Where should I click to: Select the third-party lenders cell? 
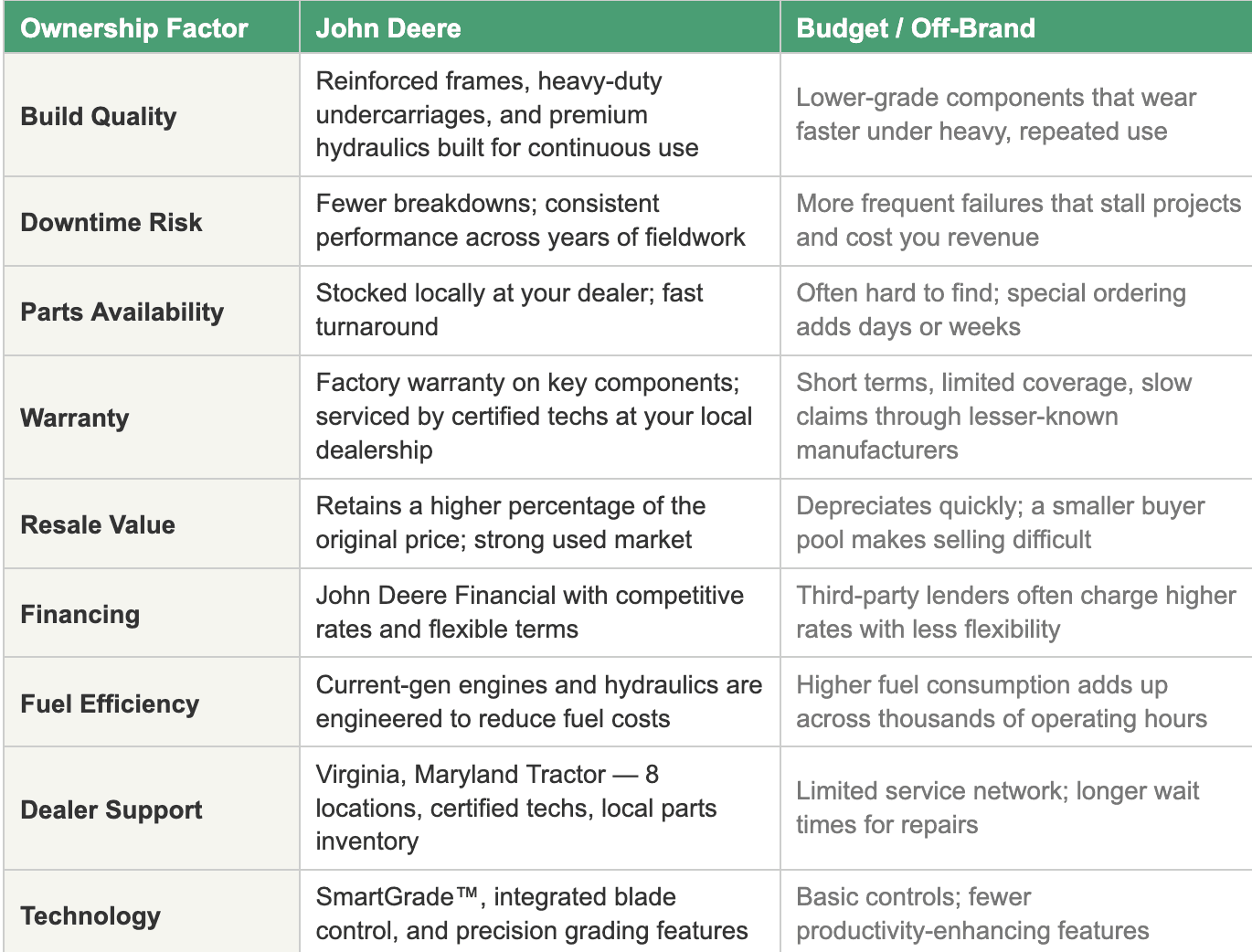[x=1015, y=612]
